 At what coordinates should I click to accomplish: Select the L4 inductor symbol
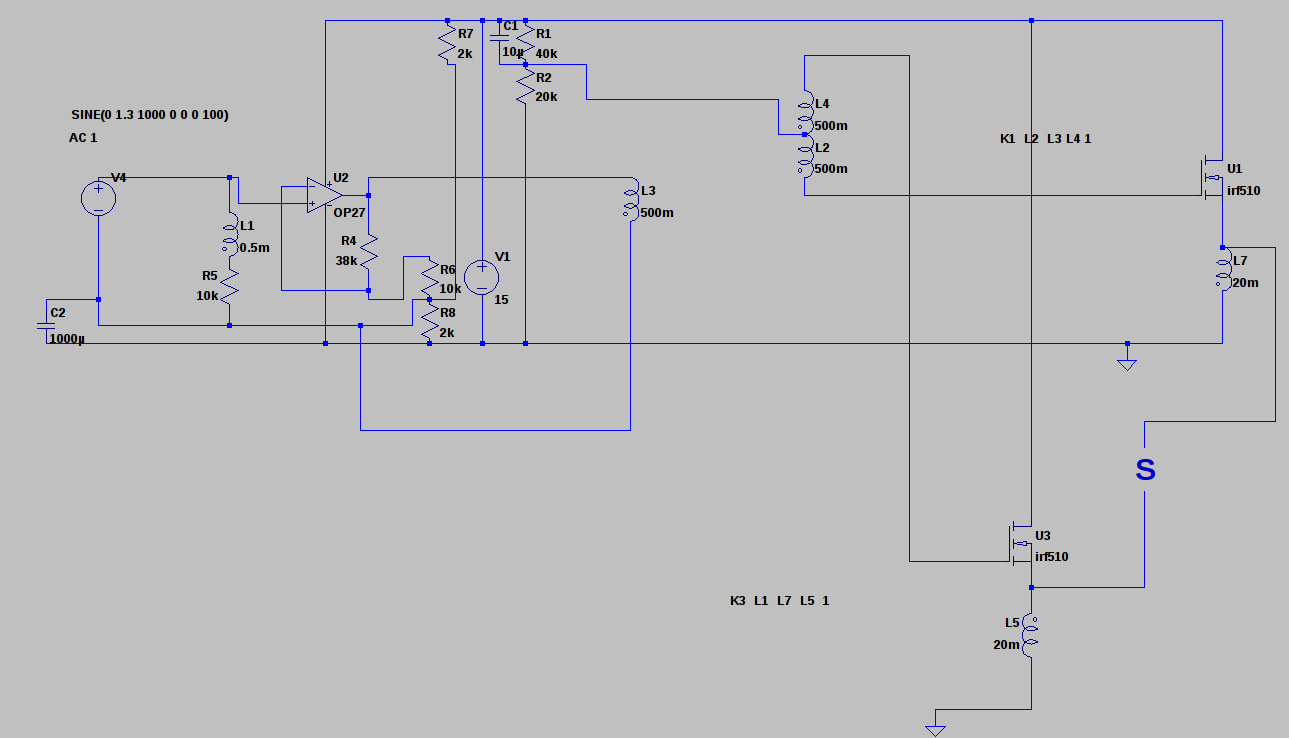(804, 114)
